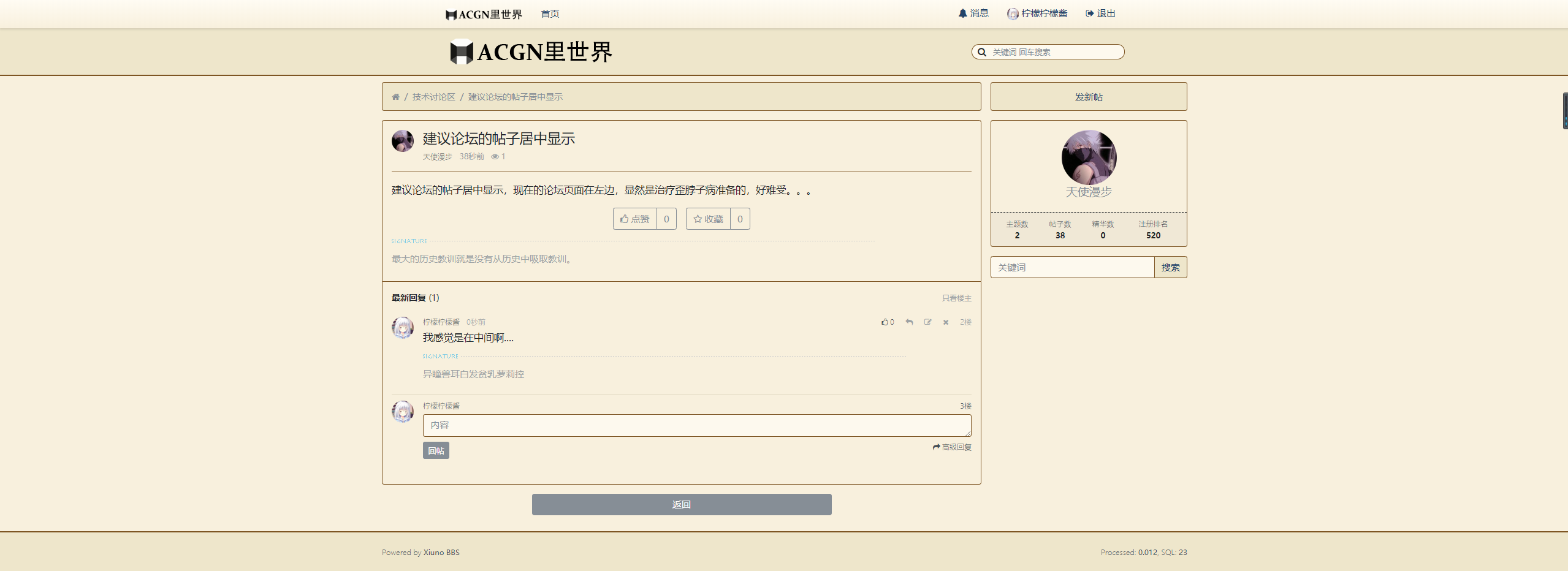Click 主题数 stat value 2
The image size is (1568, 571).
[x=1017, y=236]
